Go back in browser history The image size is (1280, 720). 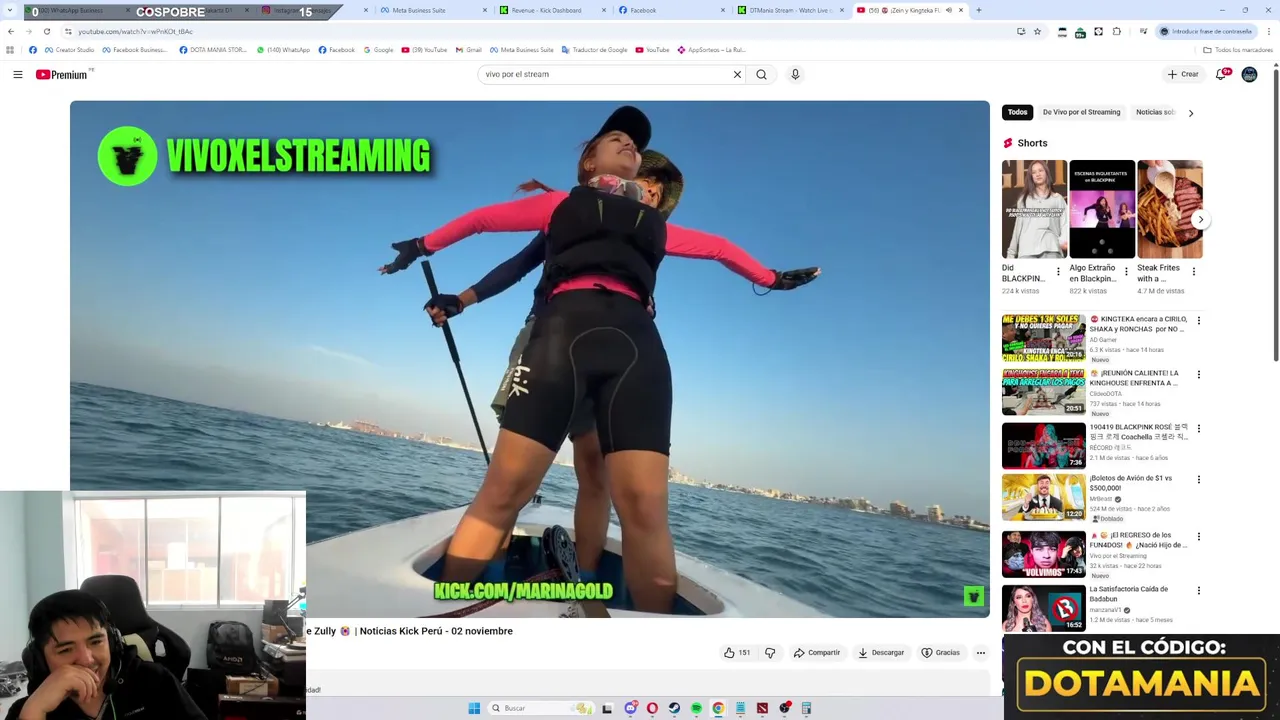click(x=11, y=31)
